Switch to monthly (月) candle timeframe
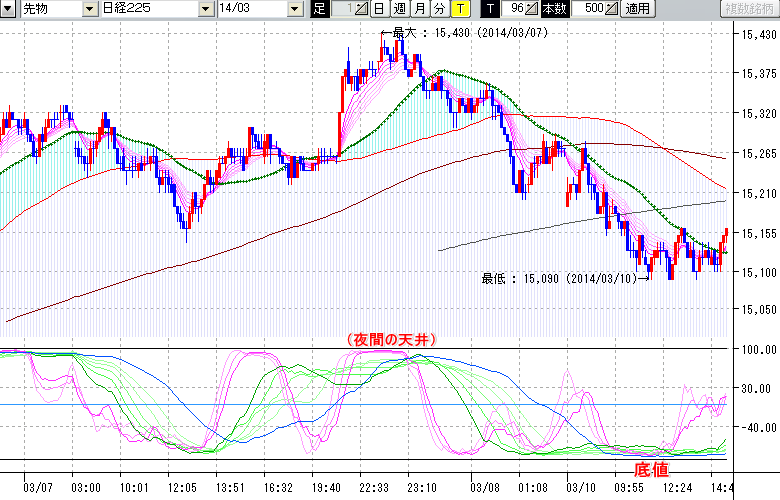This screenshot has height=500, width=780. [x=419, y=9]
